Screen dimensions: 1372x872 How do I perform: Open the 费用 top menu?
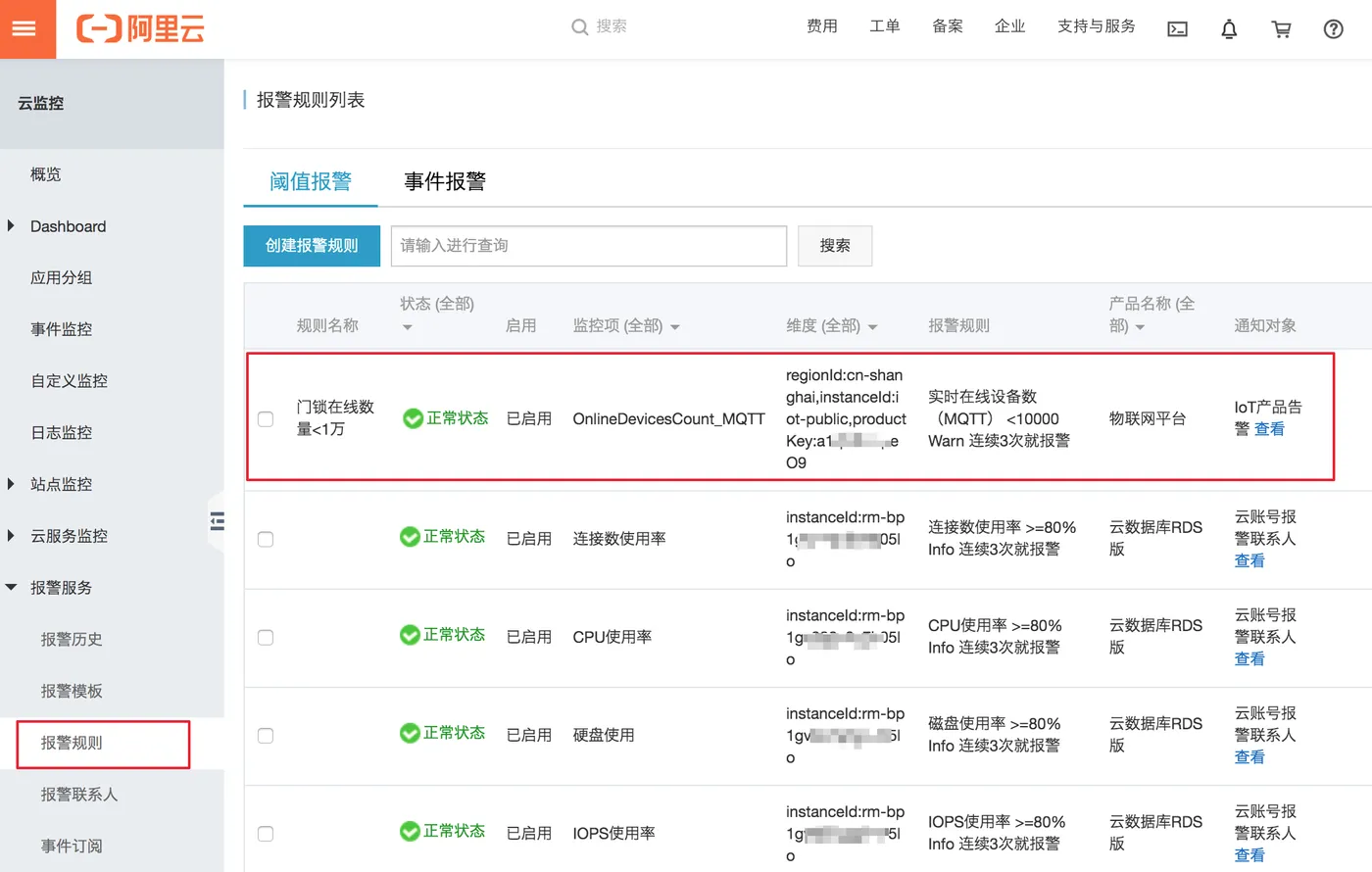pyautogui.click(x=822, y=26)
